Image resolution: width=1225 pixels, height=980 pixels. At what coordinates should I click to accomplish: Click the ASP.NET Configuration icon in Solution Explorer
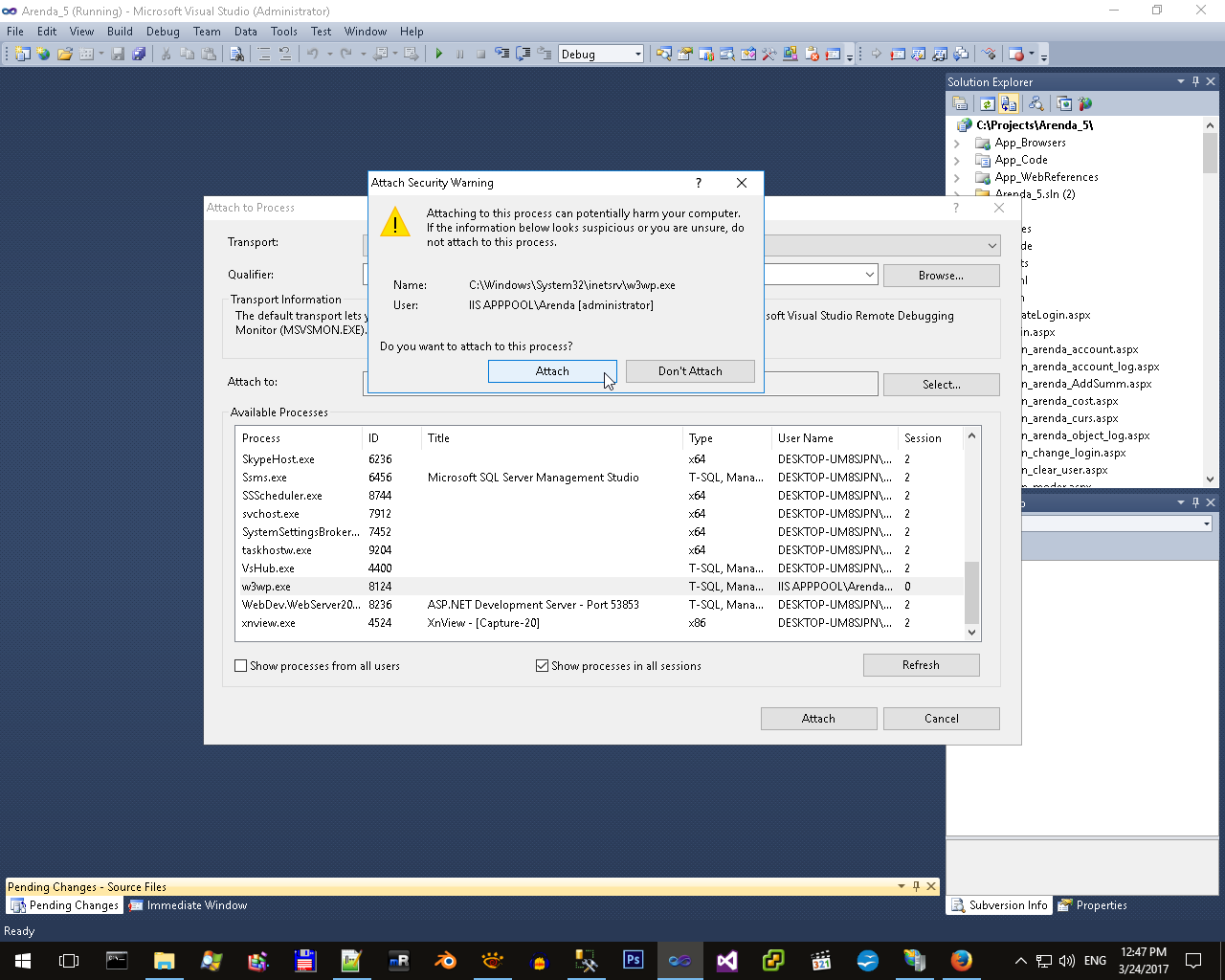(1085, 103)
